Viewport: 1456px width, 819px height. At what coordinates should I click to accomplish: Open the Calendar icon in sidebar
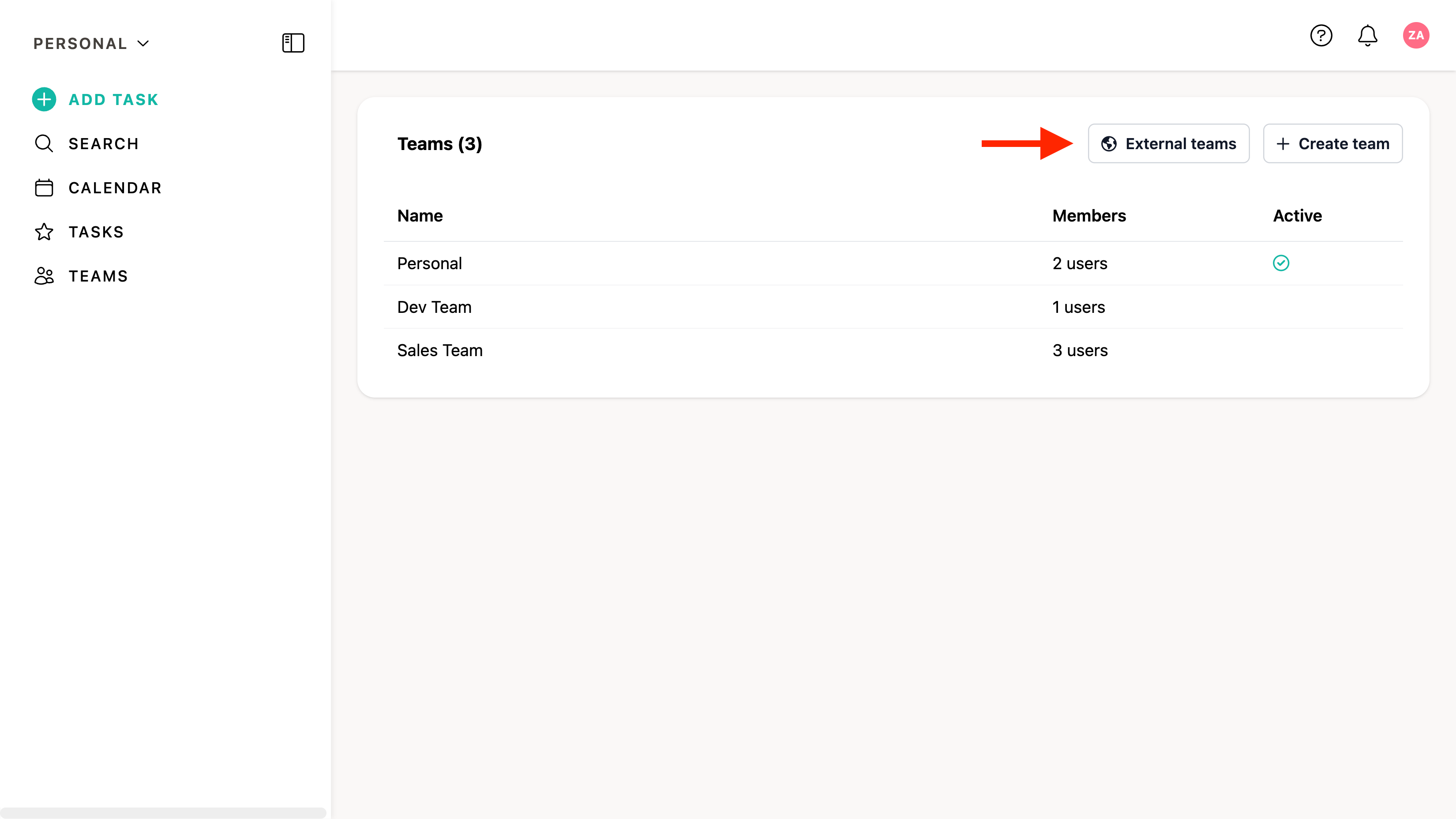(x=44, y=188)
